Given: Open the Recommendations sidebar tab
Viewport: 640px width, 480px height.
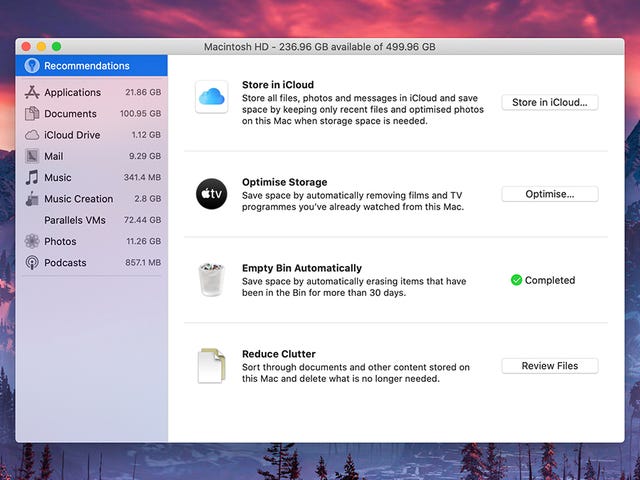Looking at the screenshot, I should [x=91, y=66].
